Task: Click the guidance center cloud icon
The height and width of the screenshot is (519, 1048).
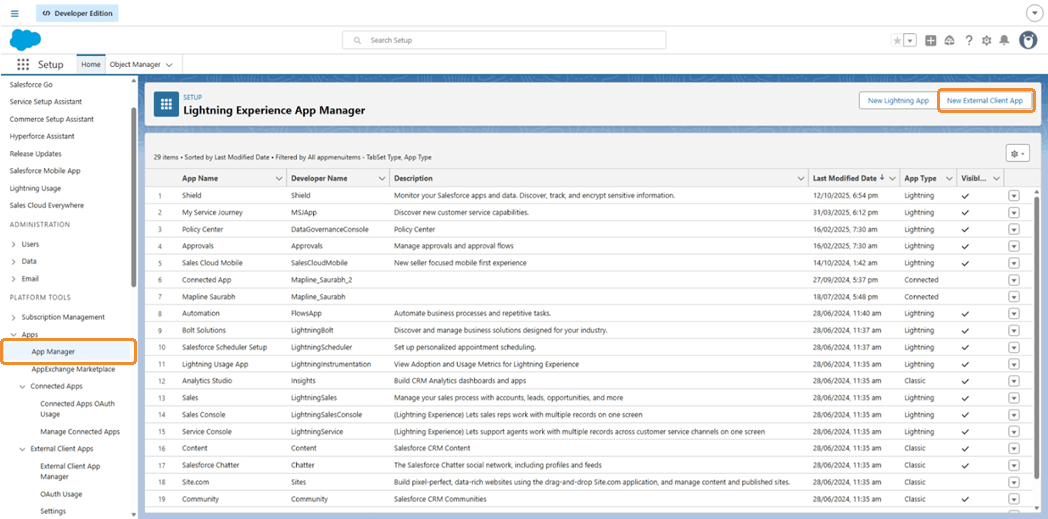Action: (x=949, y=41)
